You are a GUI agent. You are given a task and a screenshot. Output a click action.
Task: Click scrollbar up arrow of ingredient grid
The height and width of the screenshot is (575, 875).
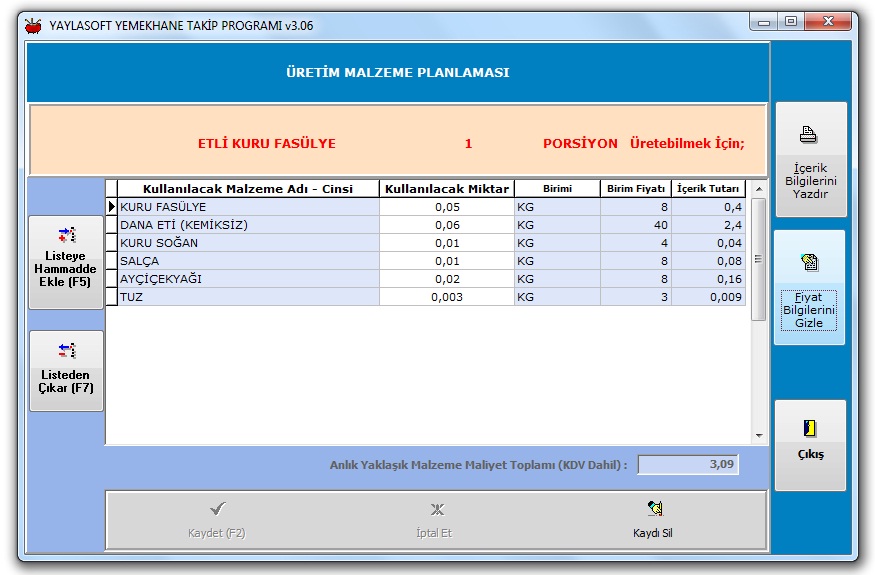click(x=759, y=189)
